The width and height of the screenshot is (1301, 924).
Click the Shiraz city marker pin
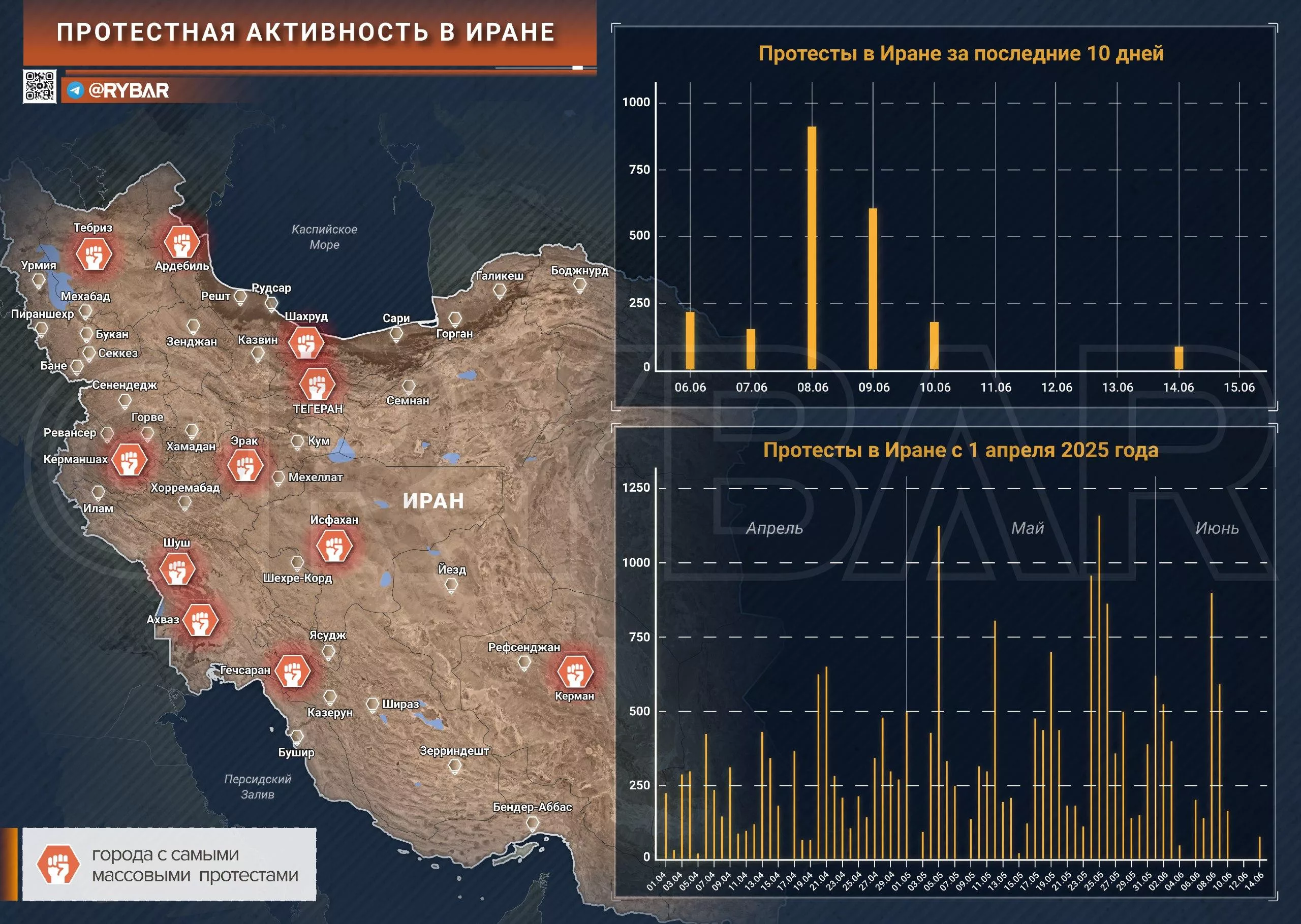point(373,705)
